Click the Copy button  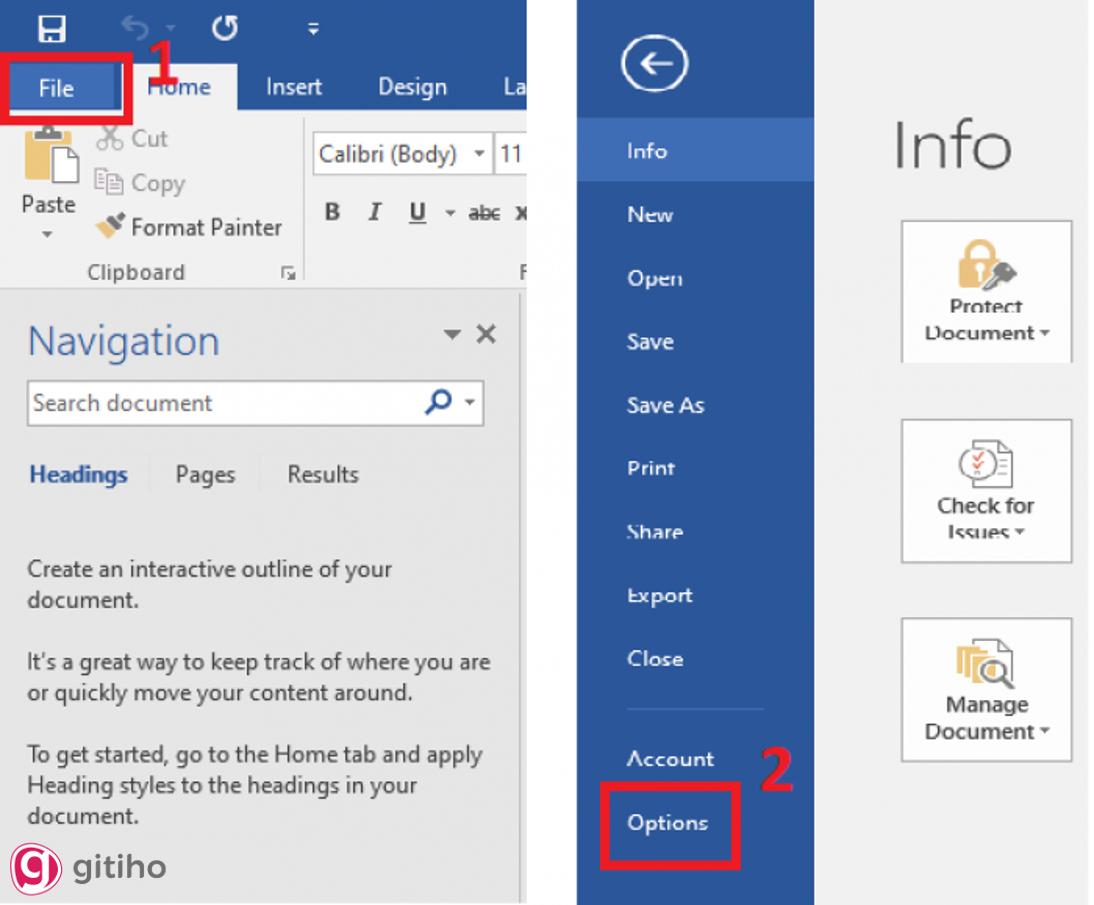tap(140, 183)
